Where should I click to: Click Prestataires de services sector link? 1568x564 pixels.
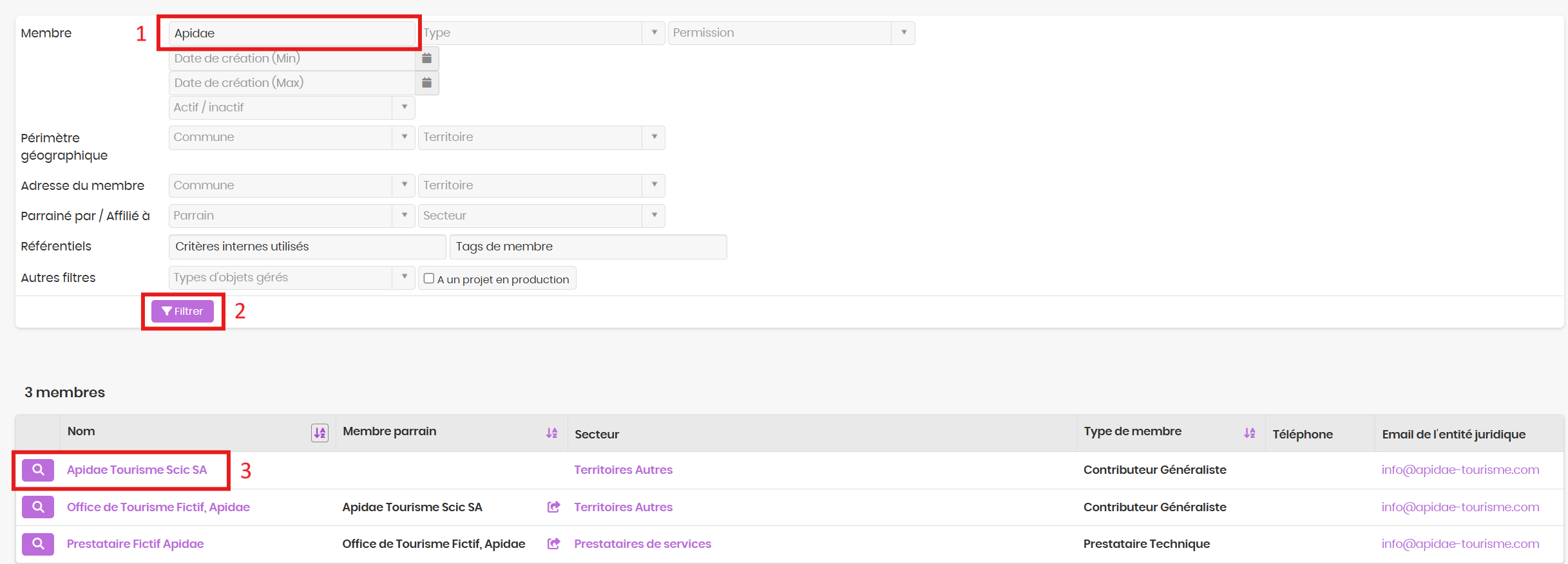[x=642, y=544]
